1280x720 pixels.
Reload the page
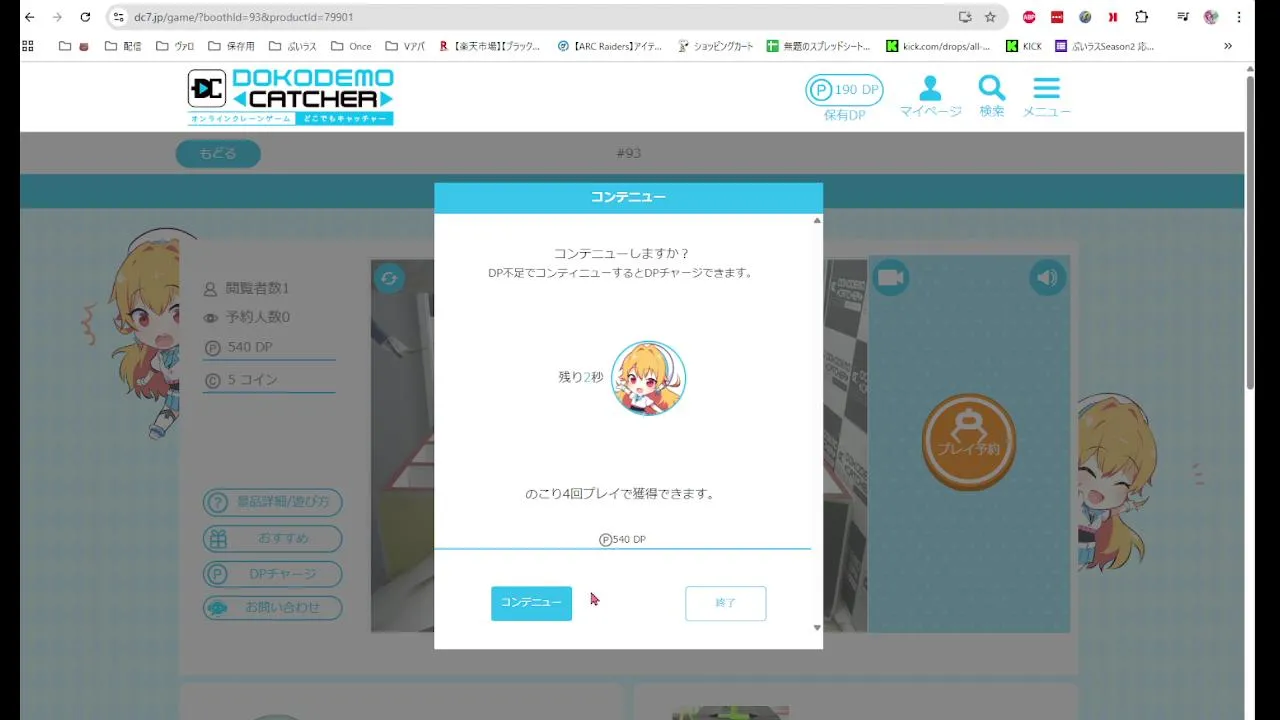pos(85,17)
